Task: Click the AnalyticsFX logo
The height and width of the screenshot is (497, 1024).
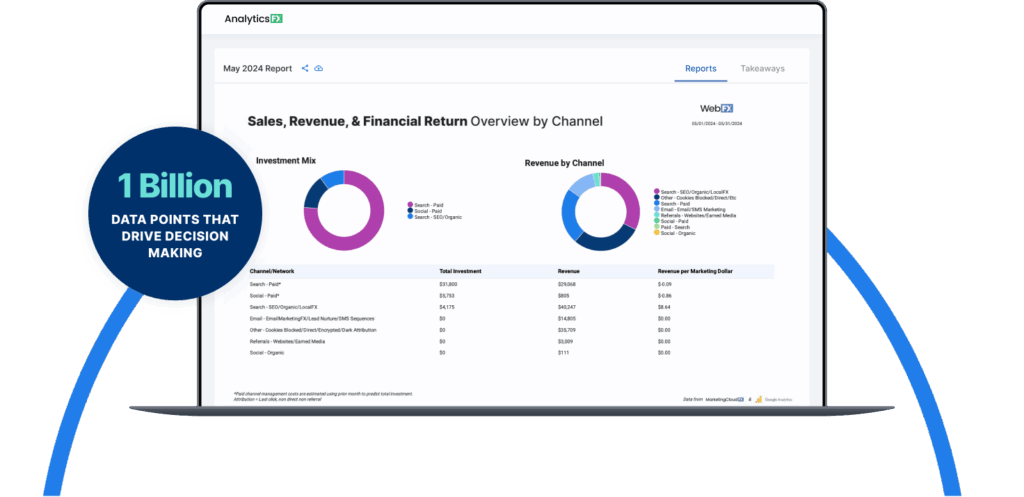Action: pos(254,20)
